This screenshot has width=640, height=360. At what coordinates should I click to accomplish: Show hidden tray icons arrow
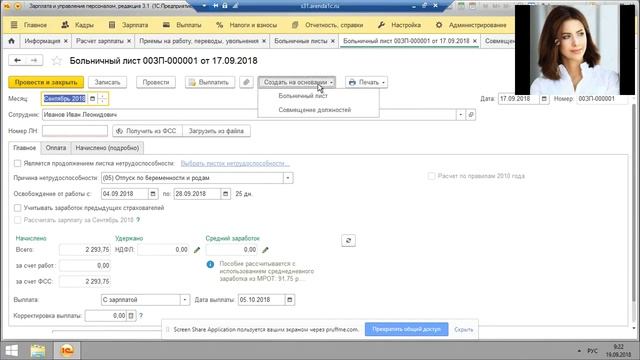(579, 351)
